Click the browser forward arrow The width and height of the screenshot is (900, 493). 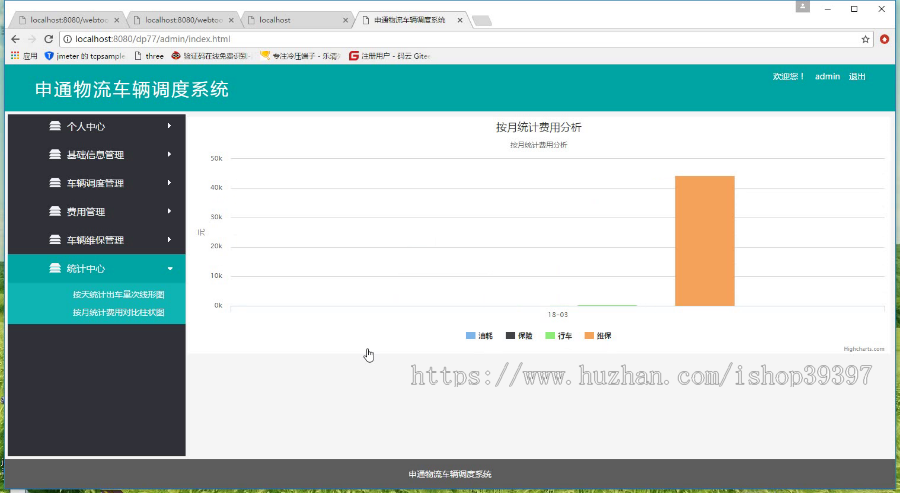tap(32, 39)
